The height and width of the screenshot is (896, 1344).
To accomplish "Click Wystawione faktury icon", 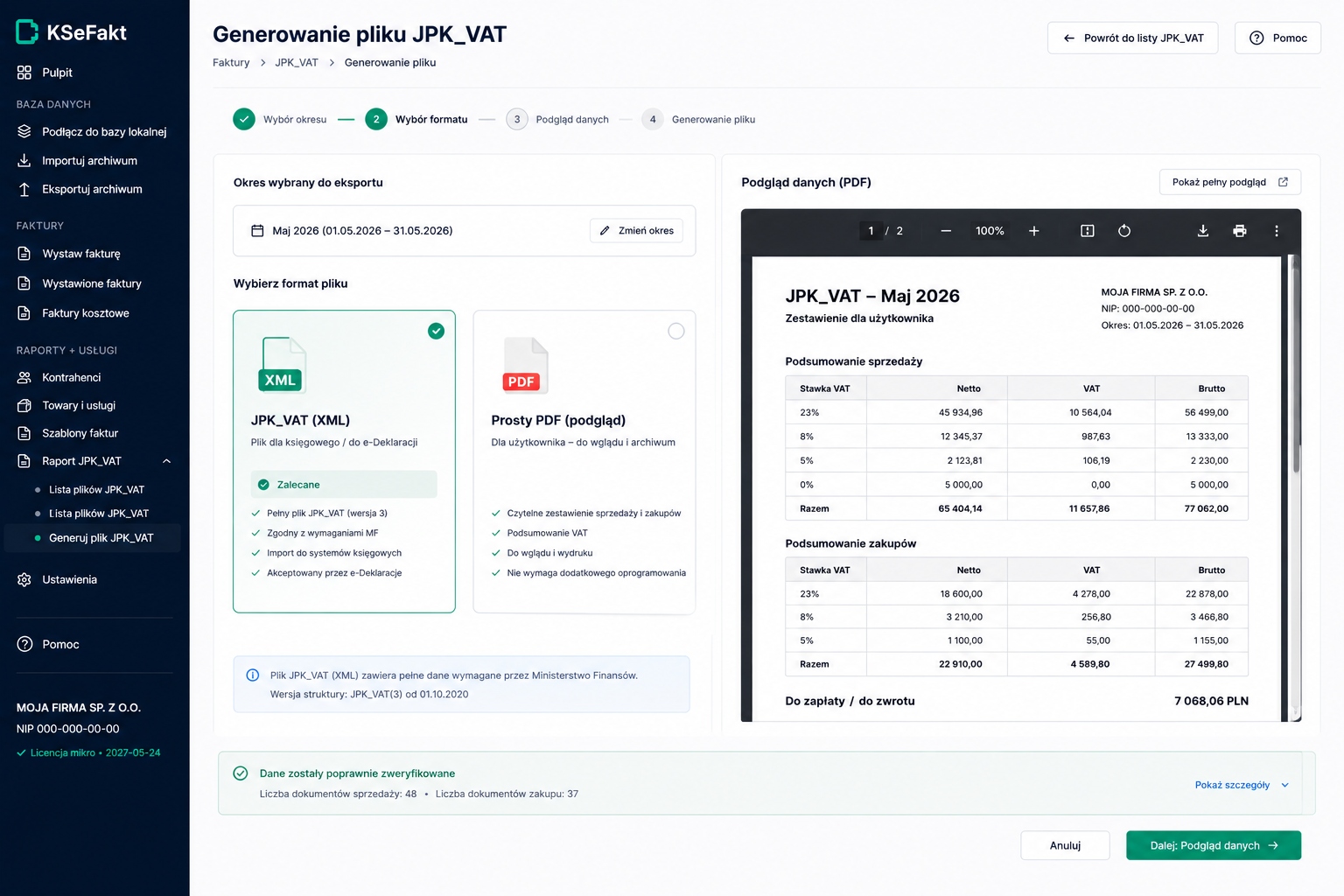I will pyautogui.click(x=24, y=283).
